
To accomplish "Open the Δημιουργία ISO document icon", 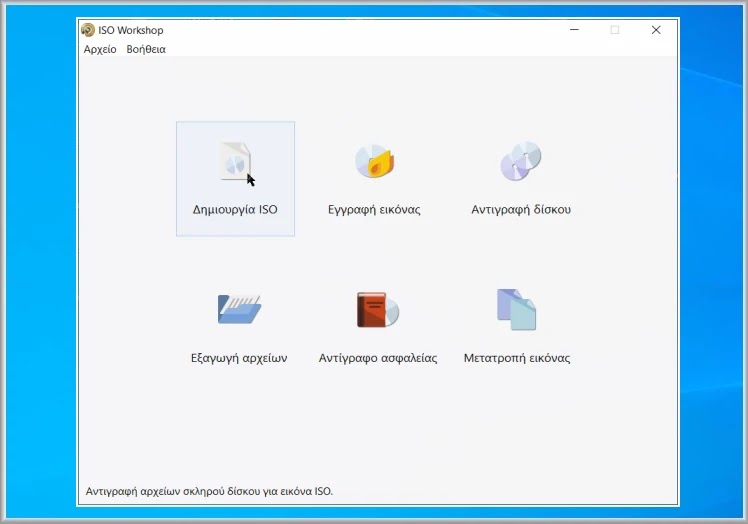I will coord(236,161).
